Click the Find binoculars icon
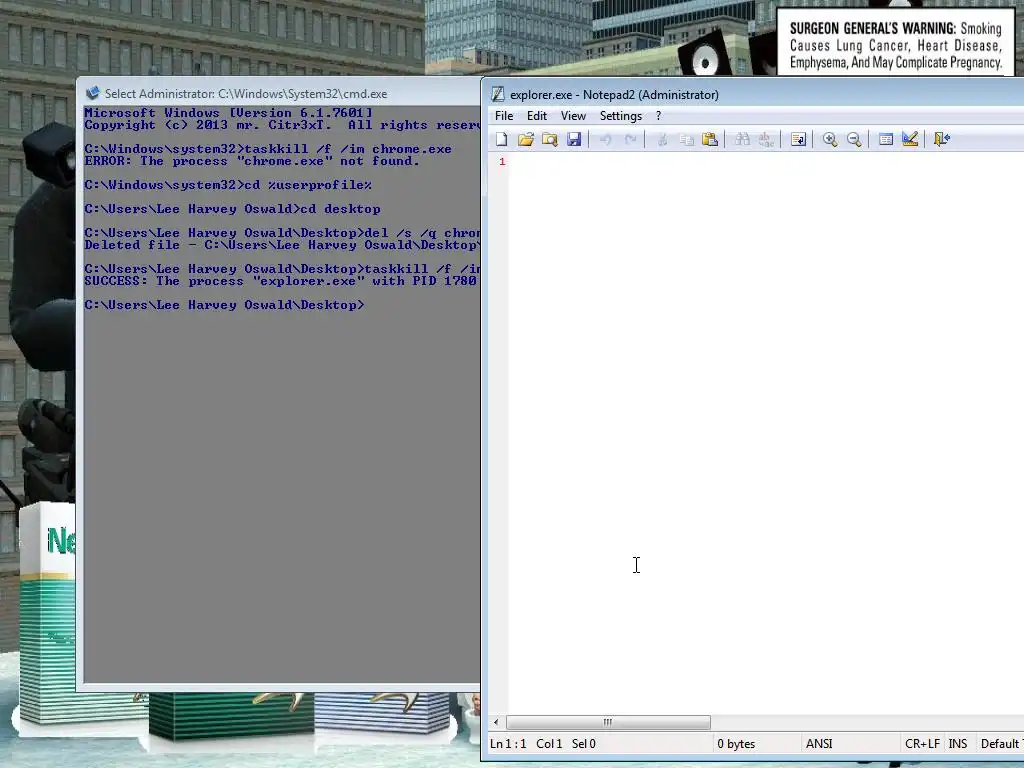Screen dimensions: 1024x768 (x=743, y=139)
